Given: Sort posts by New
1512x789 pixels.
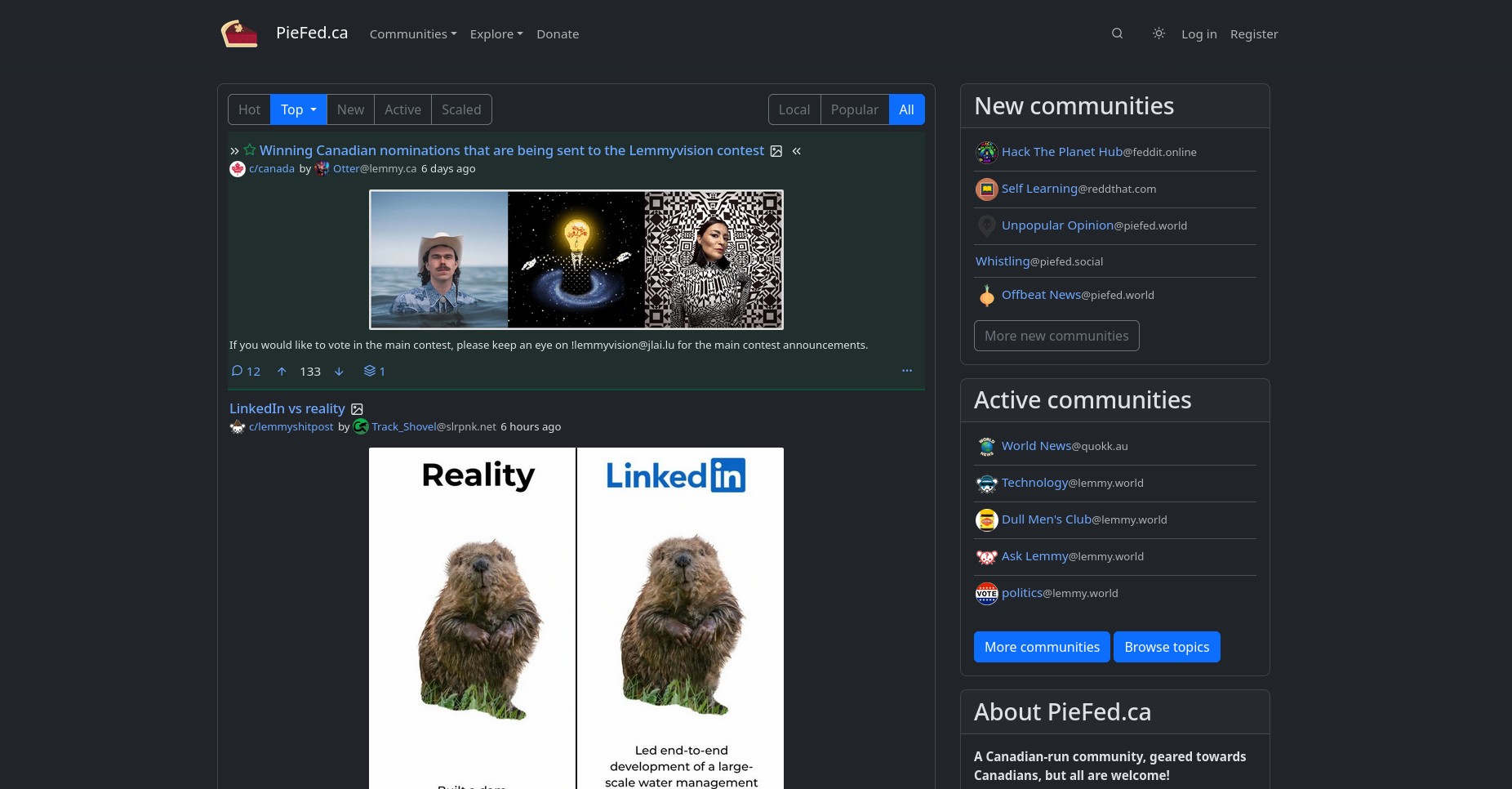Looking at the screenshot, I should coord(350,109).
